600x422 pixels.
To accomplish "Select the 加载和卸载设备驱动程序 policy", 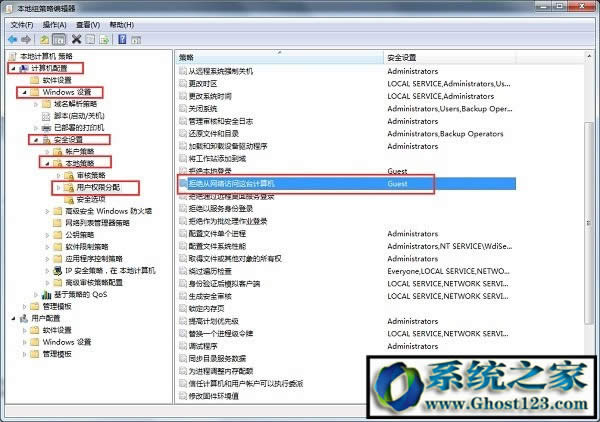I will (x=228, y=146).
